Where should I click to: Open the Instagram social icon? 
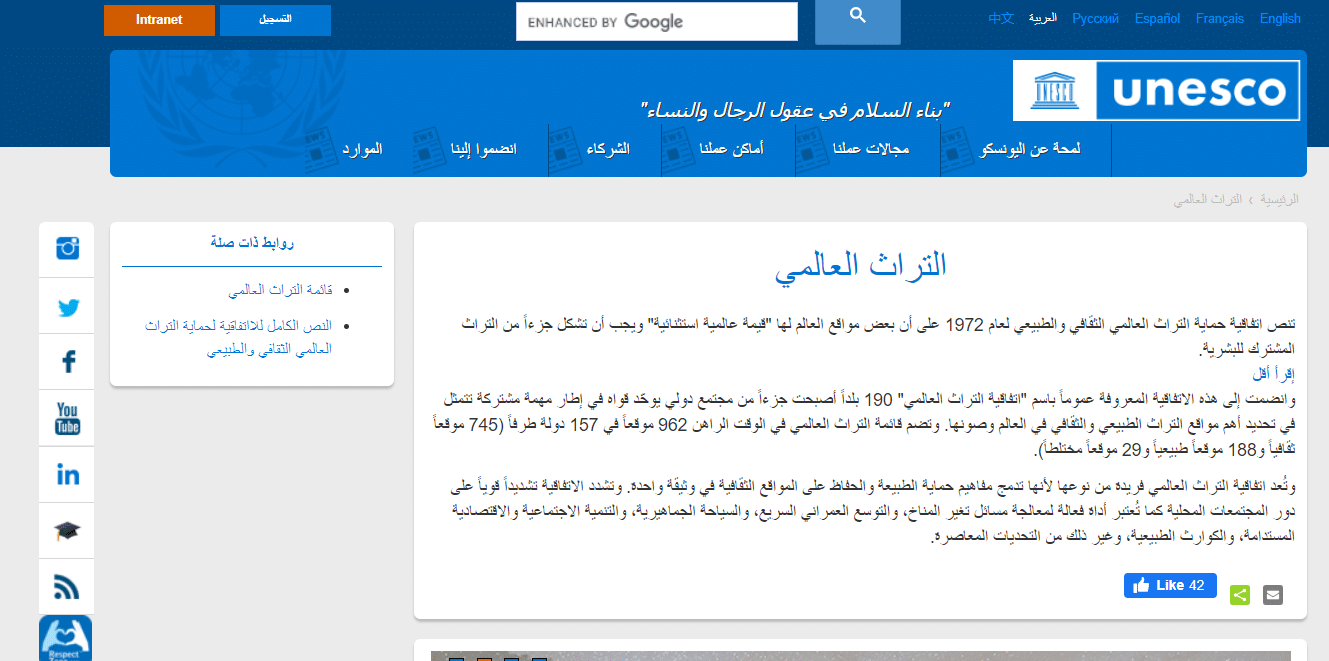coord(67,249)
